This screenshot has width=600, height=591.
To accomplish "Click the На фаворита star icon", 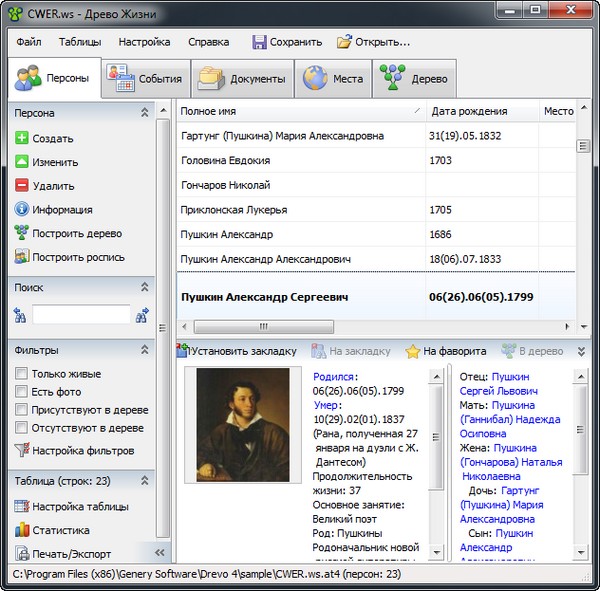I will [x=412, y=351].
